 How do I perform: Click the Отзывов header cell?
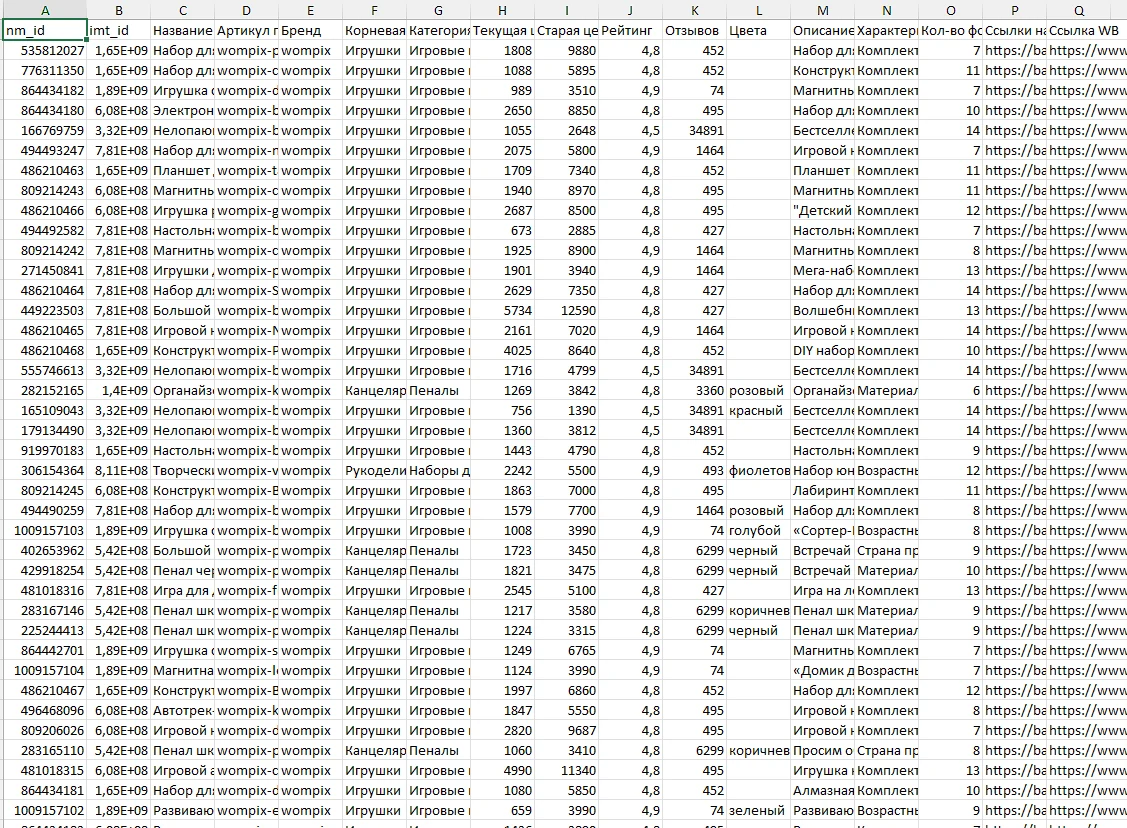[x=694, y=30]
